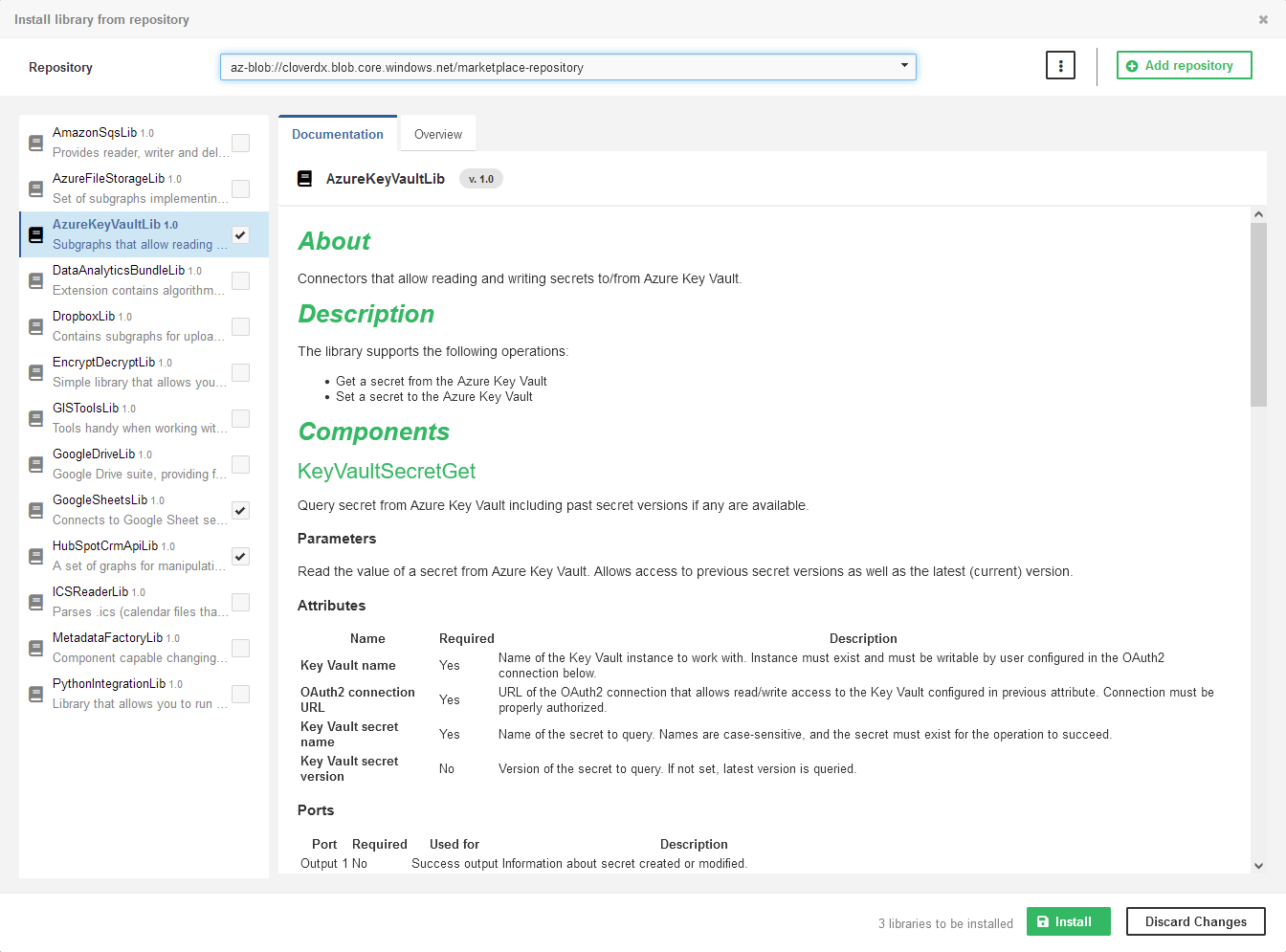
Task: Uncheck the GoogleSheetsLib checkbox
Action: click(x=241, y=510)
